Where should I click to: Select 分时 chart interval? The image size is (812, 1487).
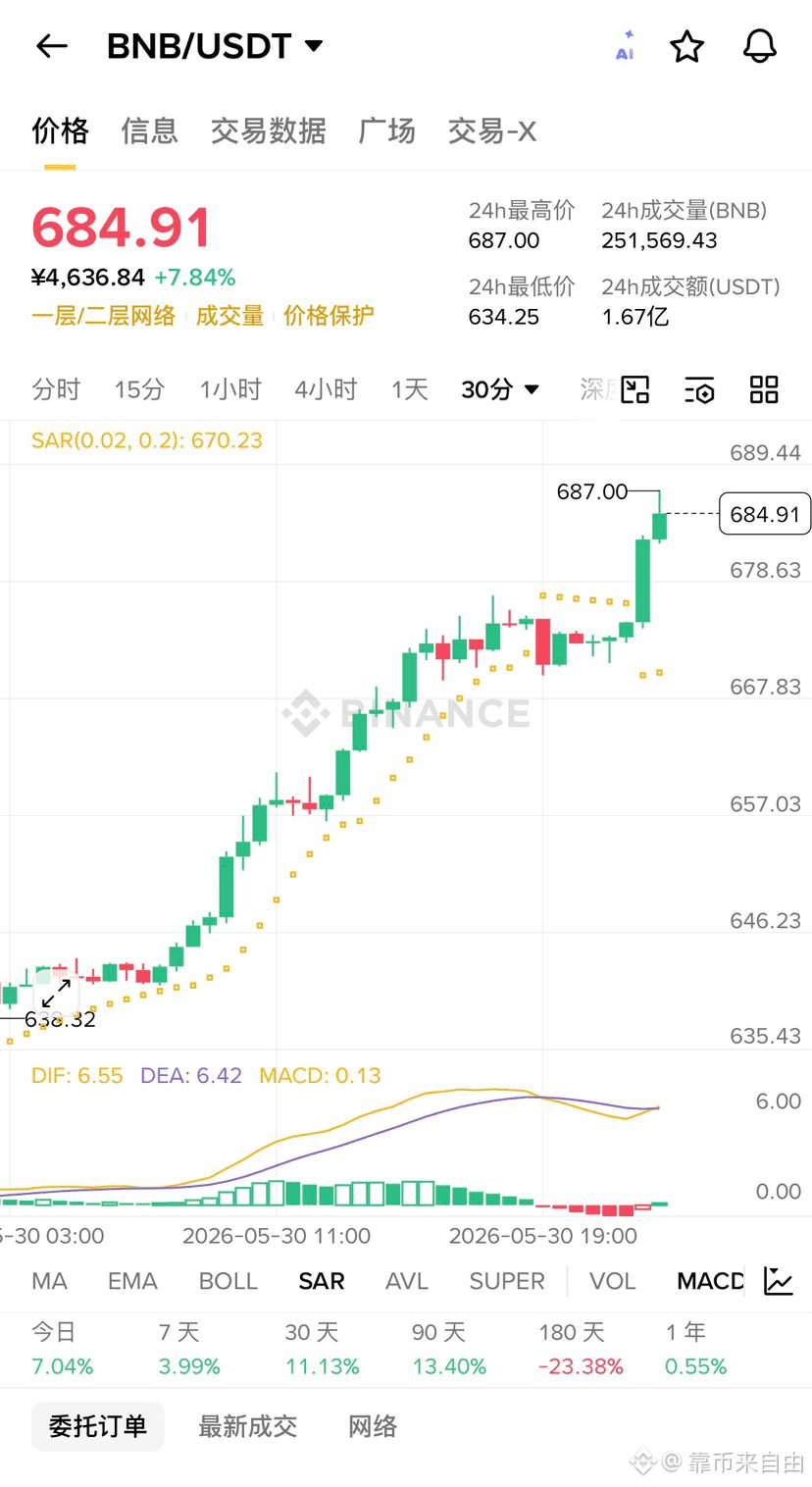pos(56,389)
